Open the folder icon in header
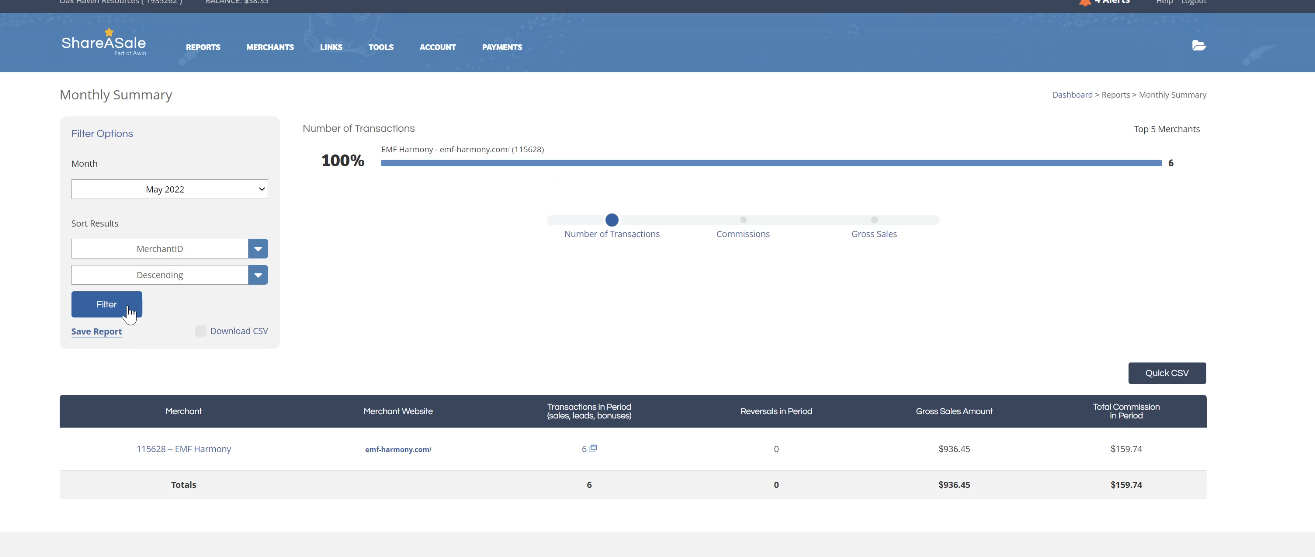This screenshot has height=557, width=1315. [x=1198, y=46]
